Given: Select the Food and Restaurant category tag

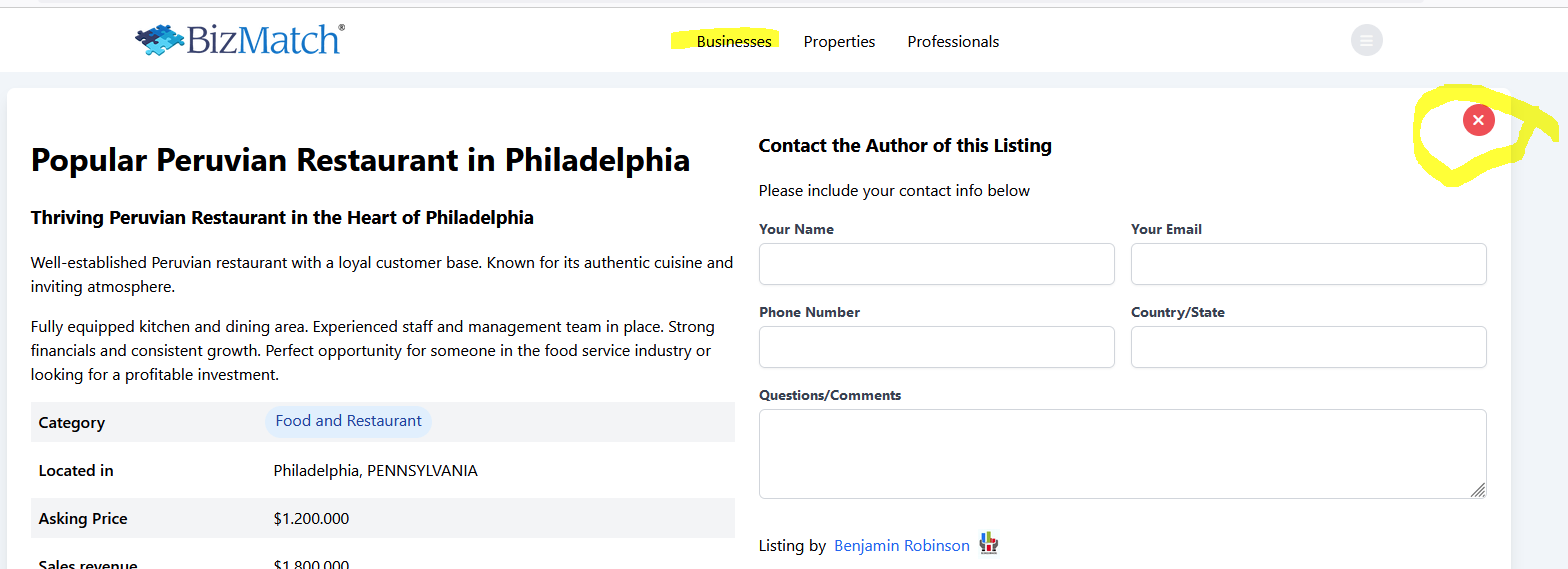Looking at the screenshot, I should point(348,421).
